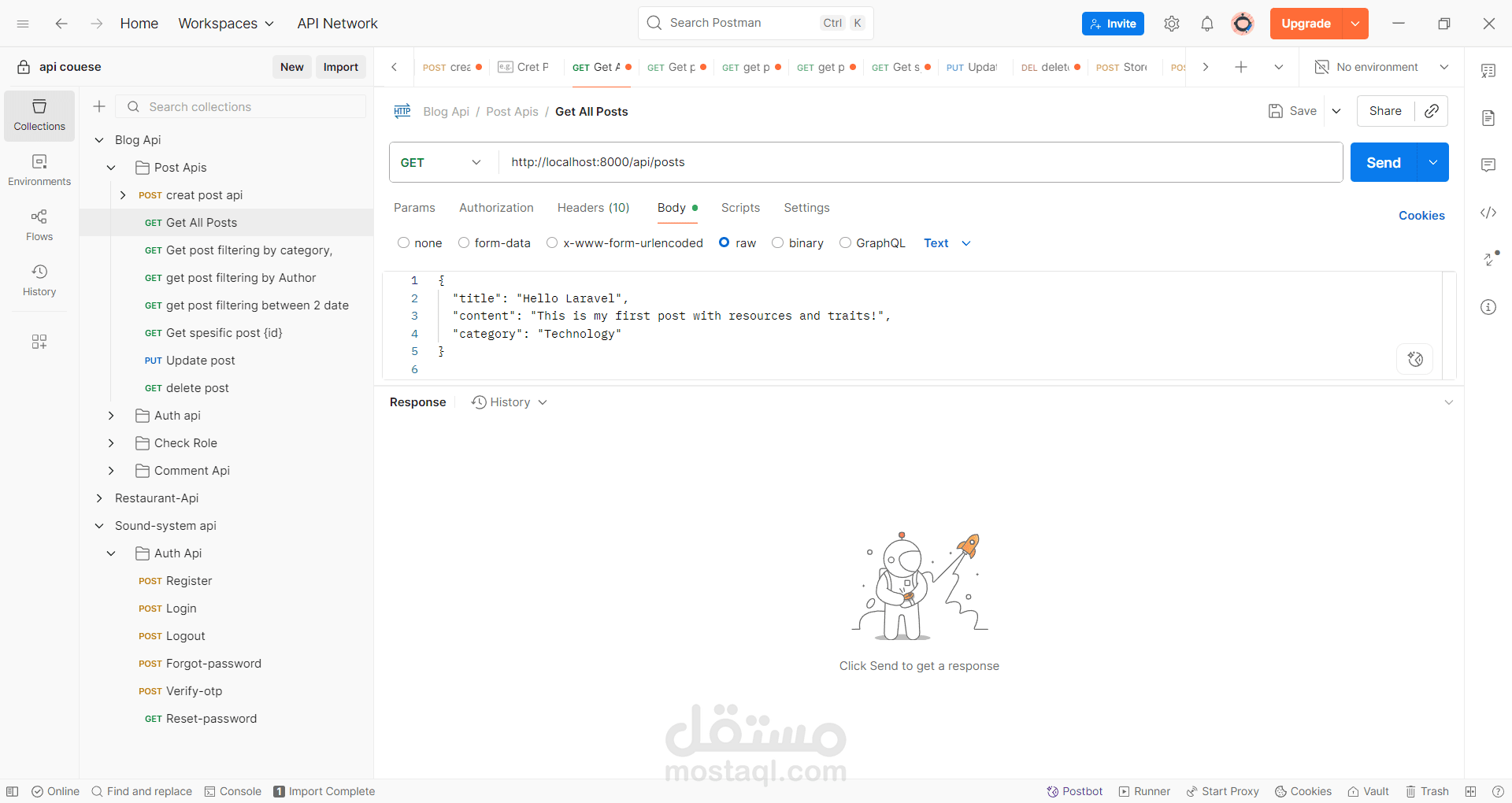
Task: Open the PUT Update request tab
Action: coord(973,67)
